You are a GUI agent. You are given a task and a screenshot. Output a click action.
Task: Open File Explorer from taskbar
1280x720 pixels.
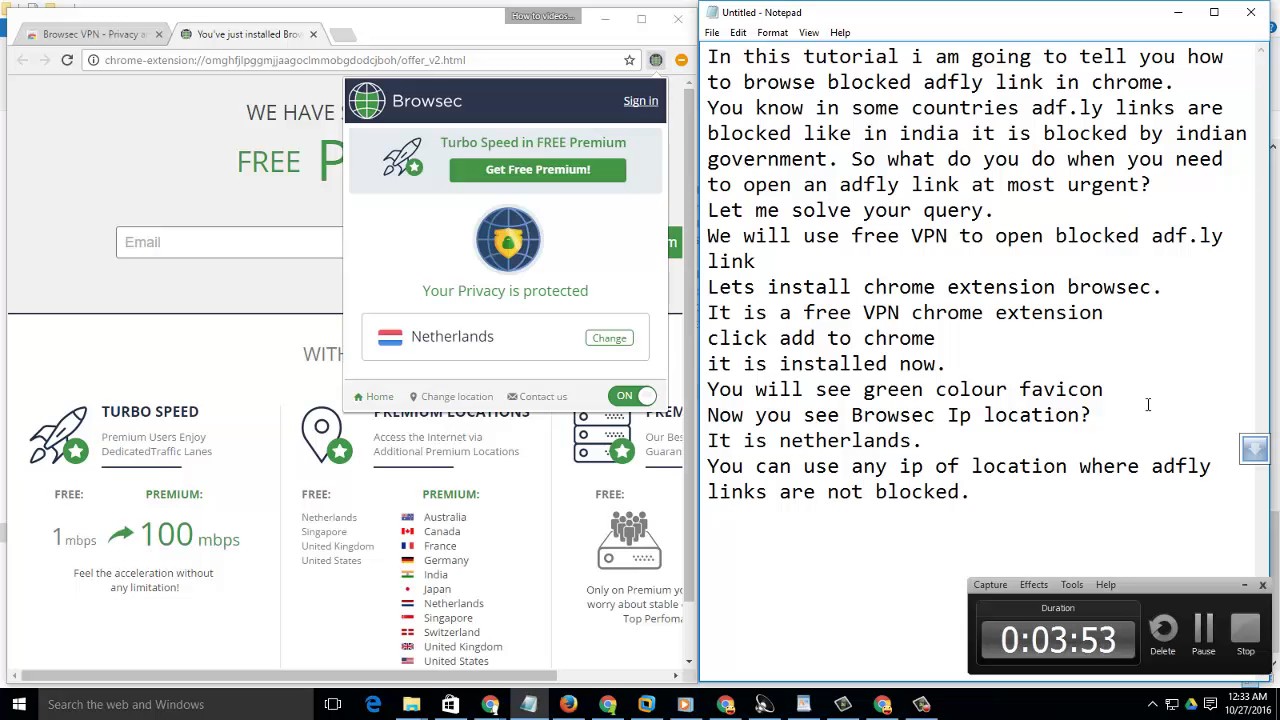pyautogui.click(x=411, y=704)
